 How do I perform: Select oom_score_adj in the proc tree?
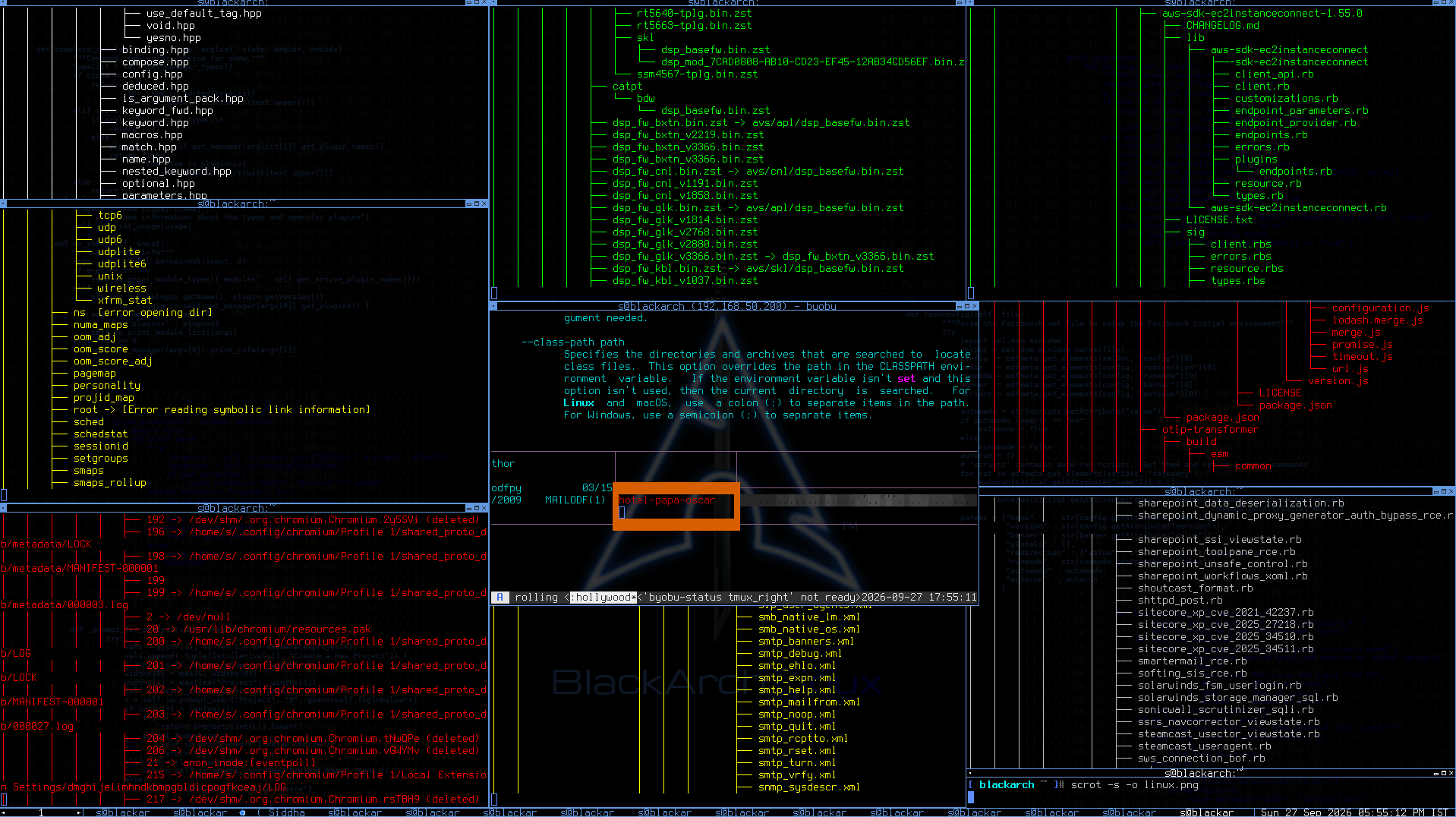point(112,361)
